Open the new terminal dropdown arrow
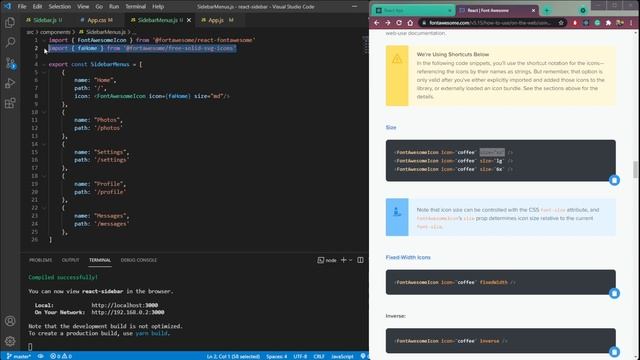Screen dimensions: 640x360 click(351, 260)
